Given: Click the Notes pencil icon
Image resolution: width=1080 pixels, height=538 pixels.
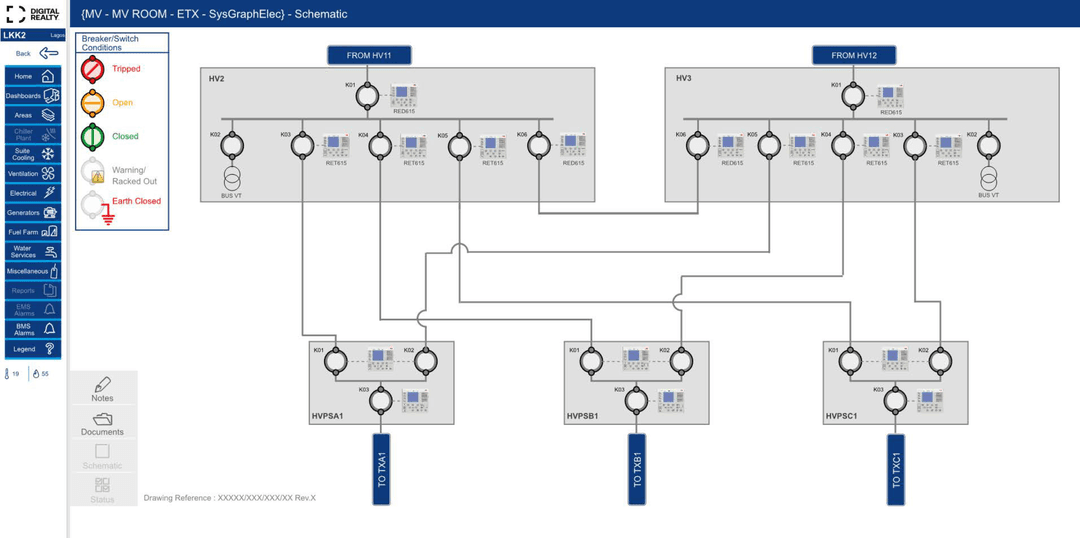Looking at the screenshot, I should [x=102, y=384].
